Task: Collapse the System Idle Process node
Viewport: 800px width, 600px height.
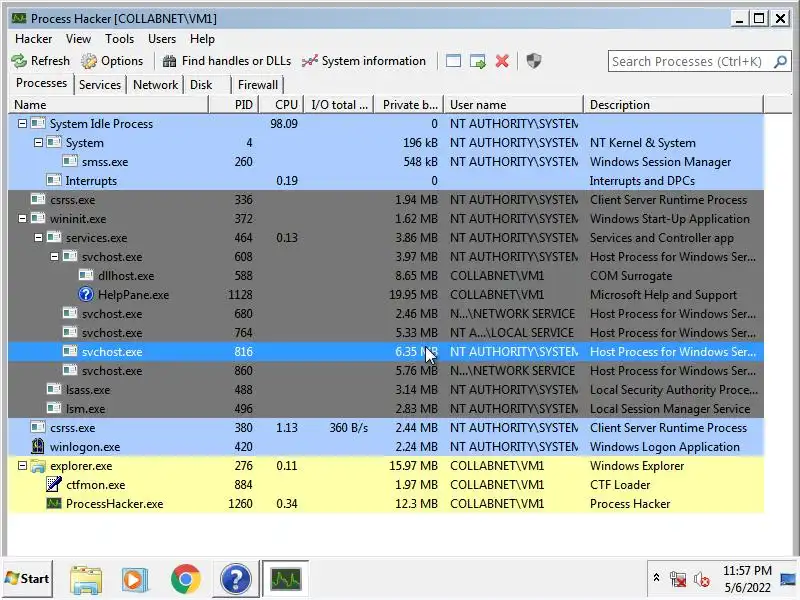Action: coord(22,123)
